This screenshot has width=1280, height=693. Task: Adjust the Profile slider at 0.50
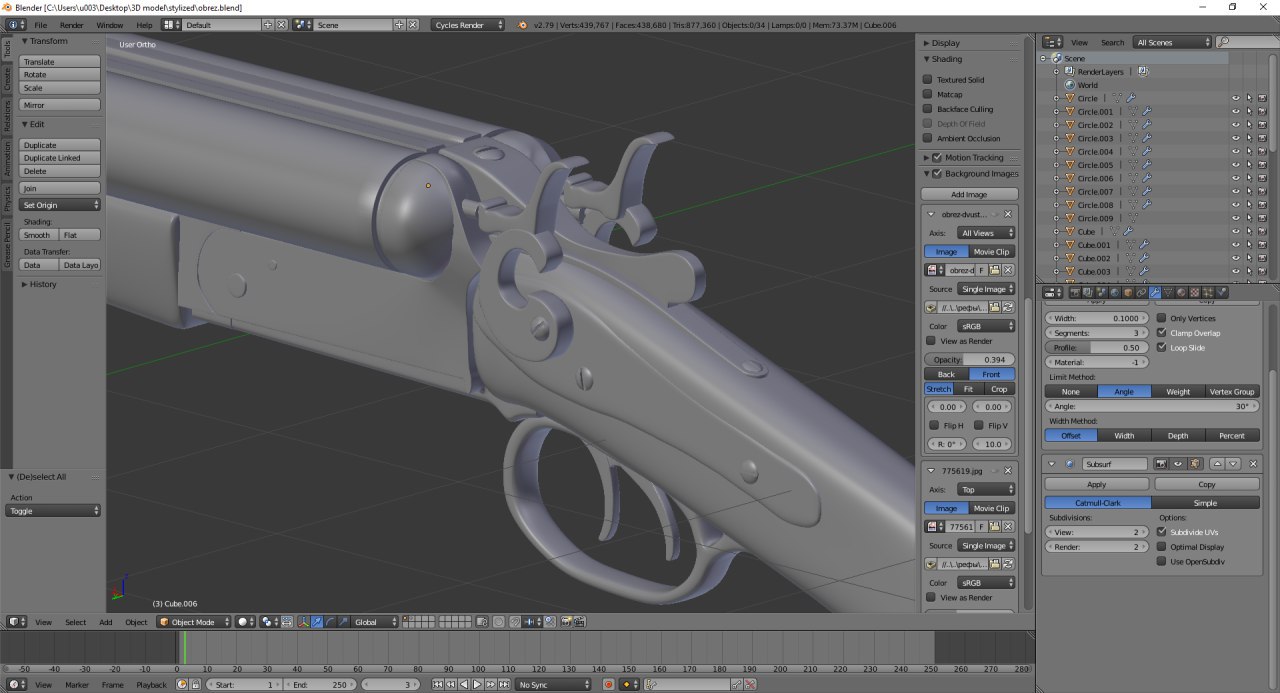1096,347
